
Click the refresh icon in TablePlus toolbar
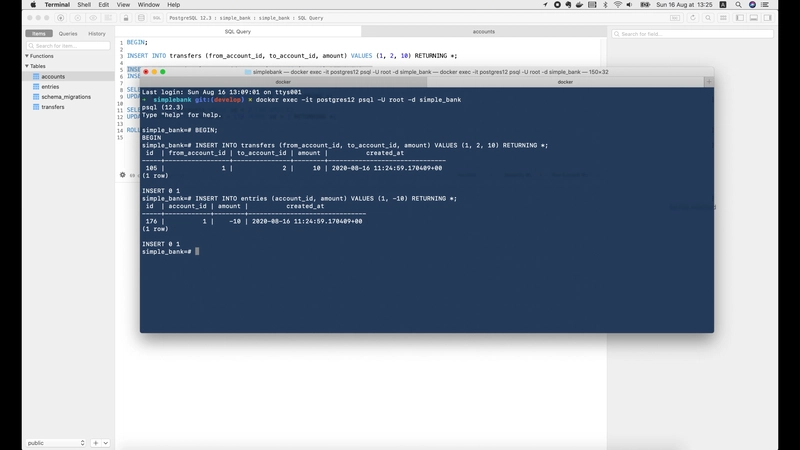[691, 18]
